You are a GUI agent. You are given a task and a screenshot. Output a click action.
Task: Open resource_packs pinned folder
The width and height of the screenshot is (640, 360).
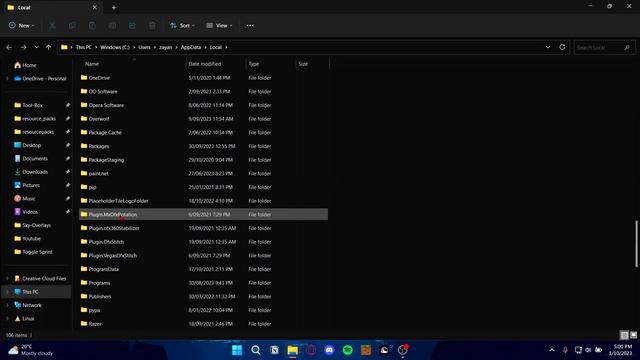tap(35, 119)
